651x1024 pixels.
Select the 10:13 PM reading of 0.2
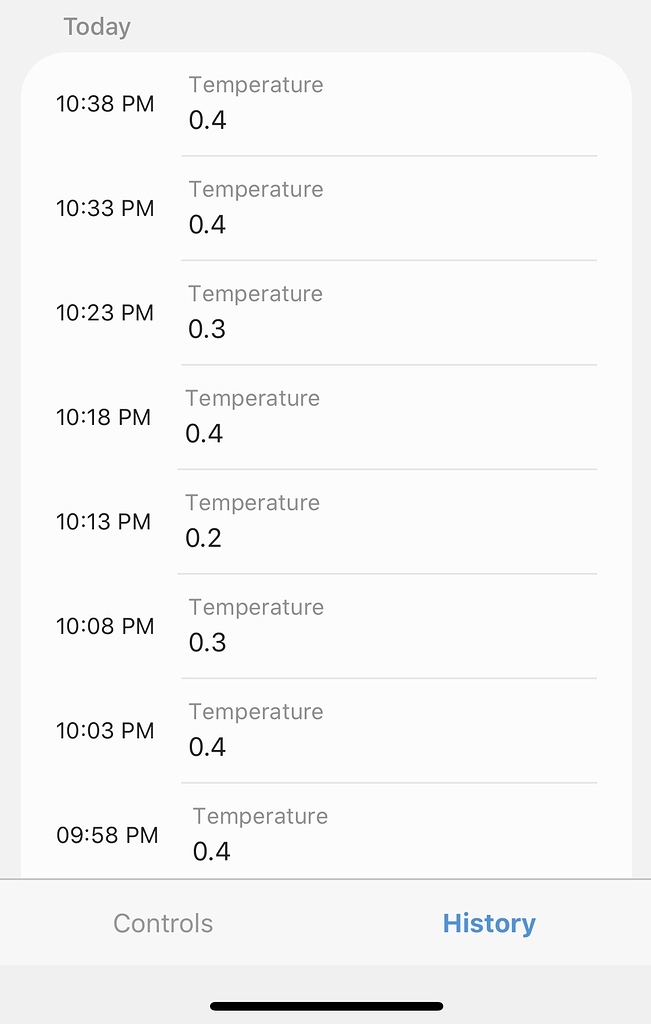point(325,521)
